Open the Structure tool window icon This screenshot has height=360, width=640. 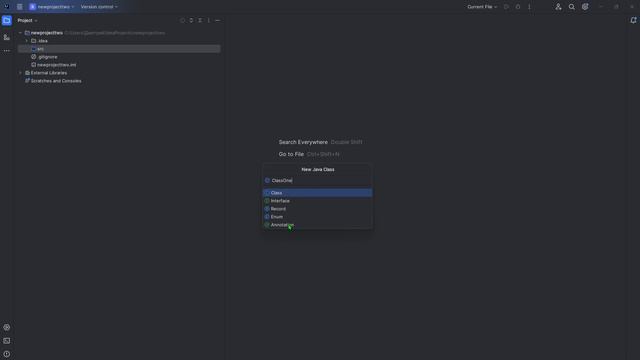point(7,37)
